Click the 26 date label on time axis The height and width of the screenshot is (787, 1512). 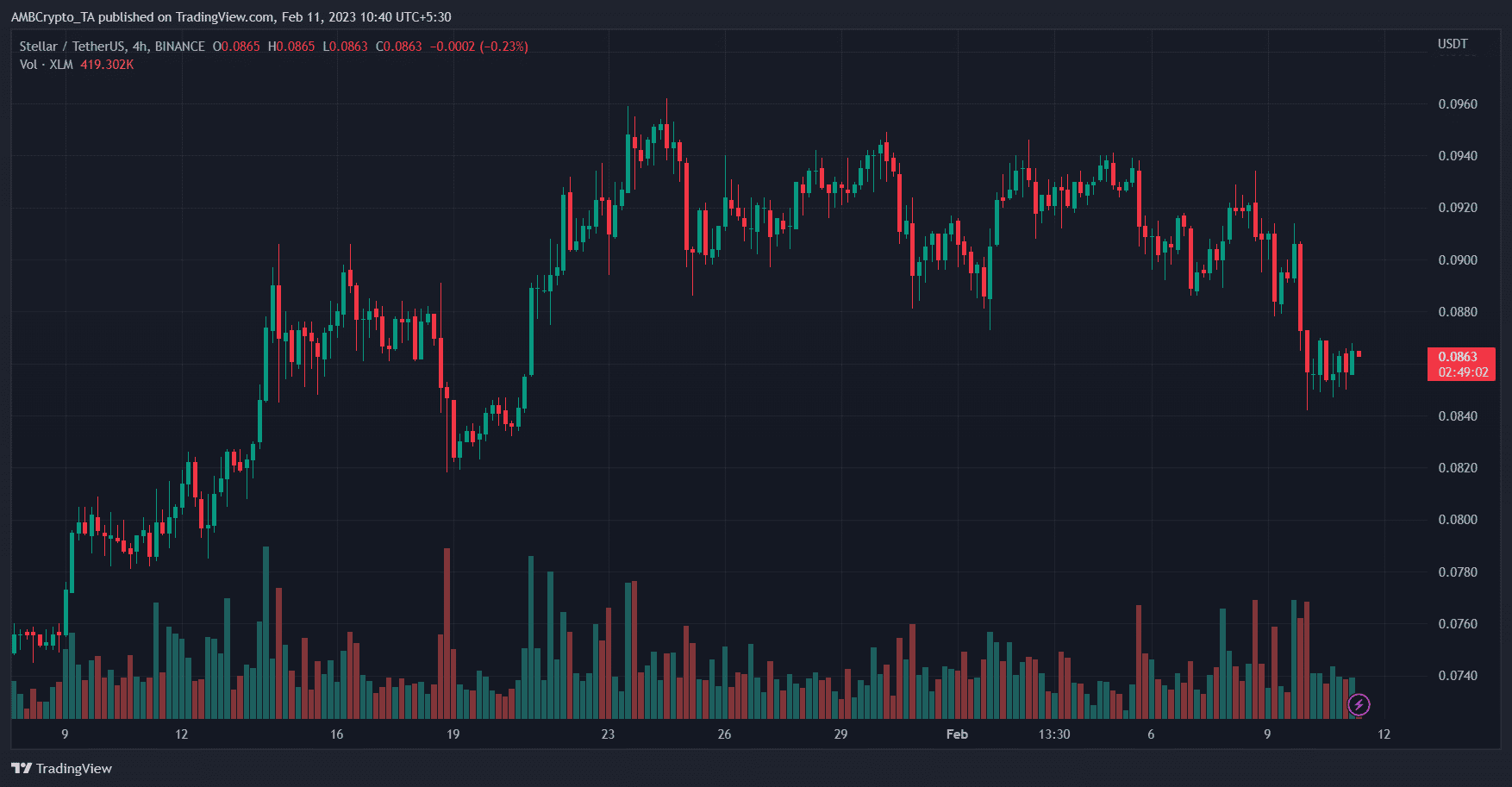point(724,734)
